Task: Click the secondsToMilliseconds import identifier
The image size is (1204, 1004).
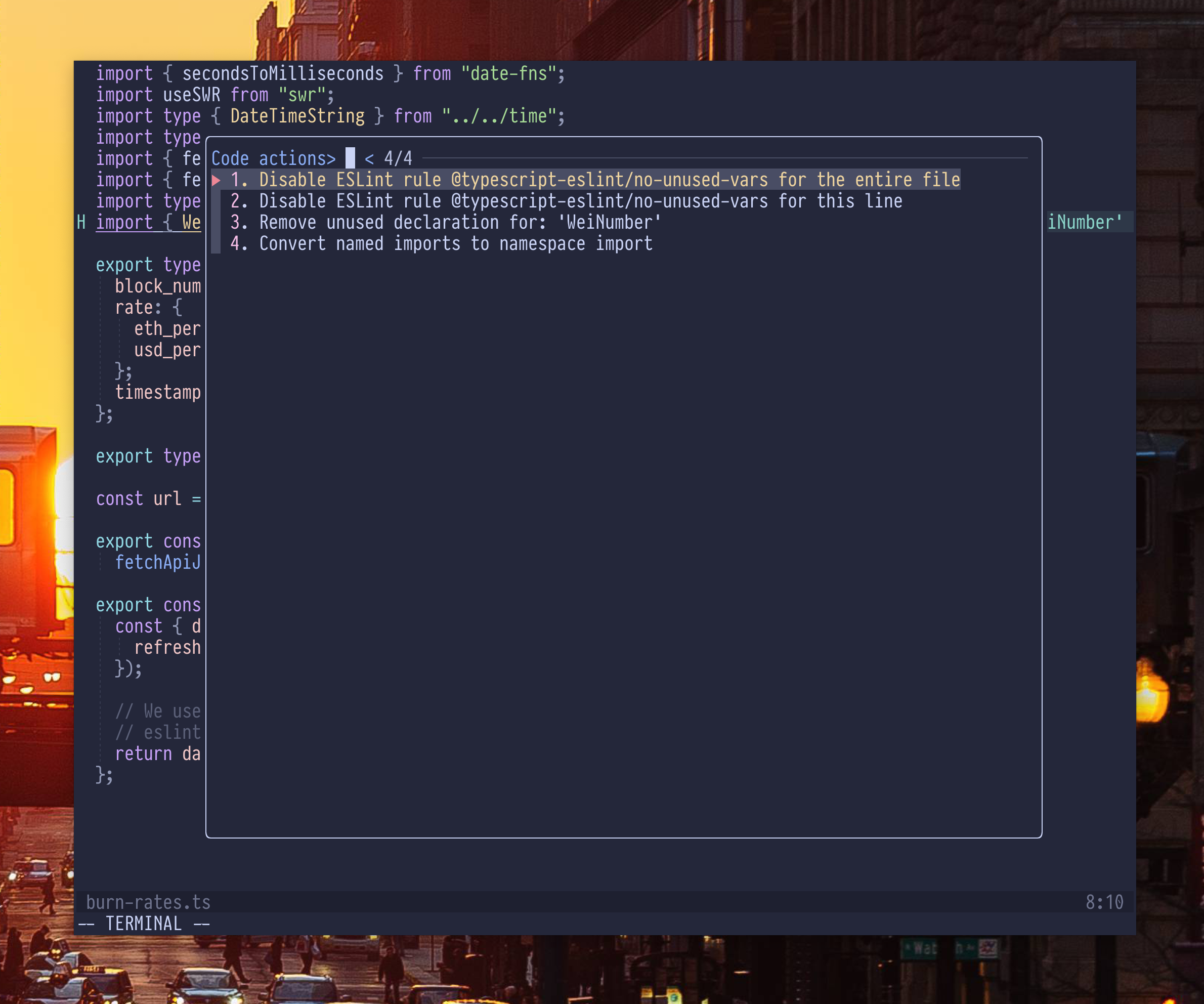Action: point(283,74)
